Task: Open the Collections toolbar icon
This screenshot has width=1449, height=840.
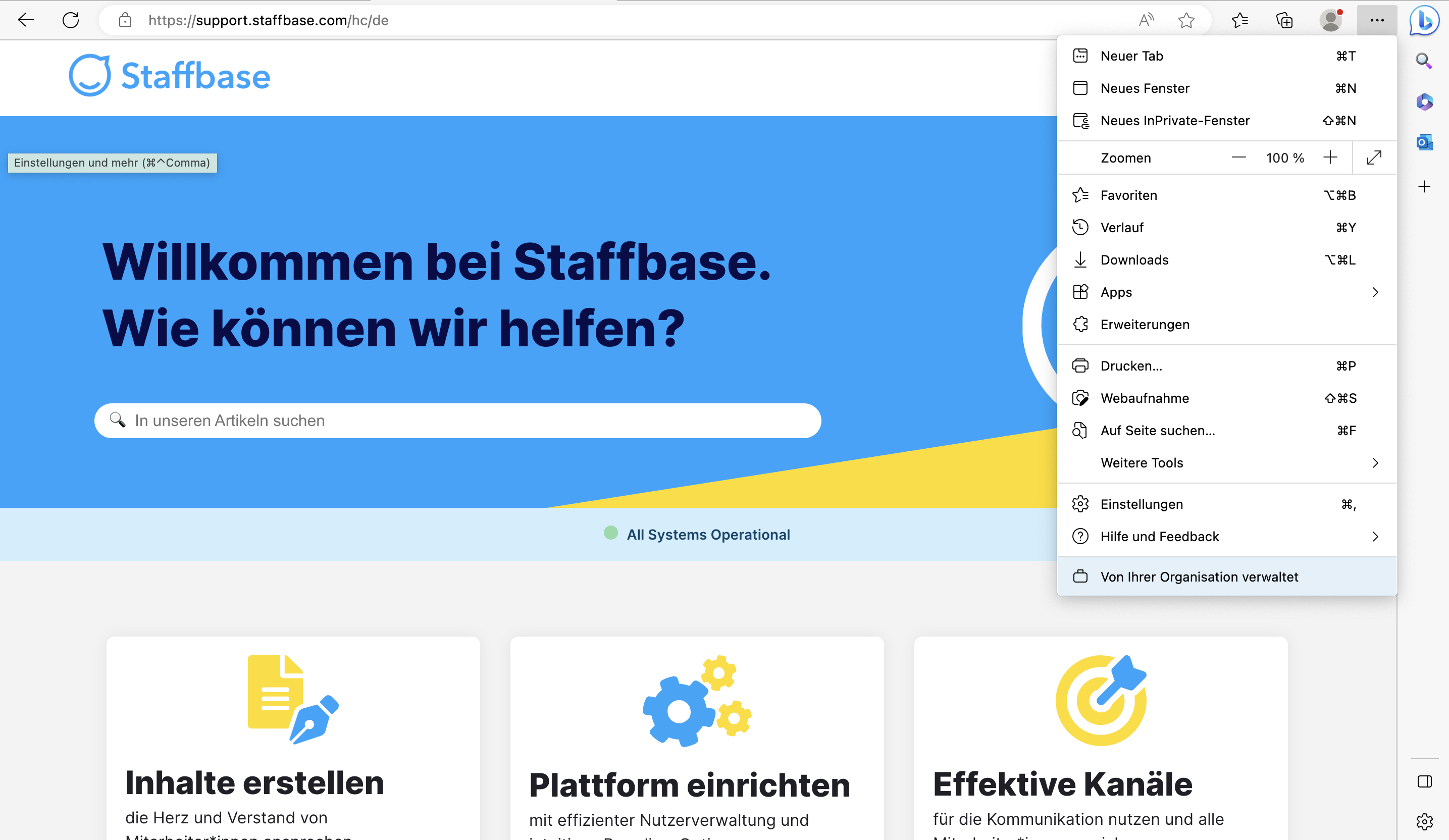Action: pyautogui.click(x=1284, y=21)
